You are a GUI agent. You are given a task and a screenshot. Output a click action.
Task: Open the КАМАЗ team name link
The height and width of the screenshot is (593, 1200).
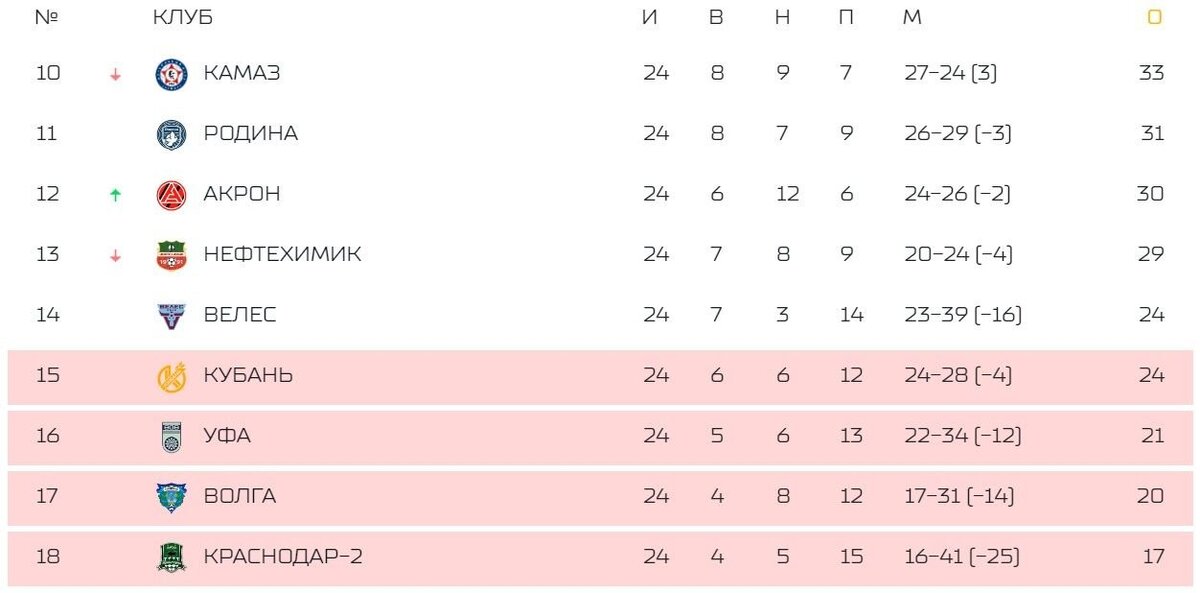pos(241,73)
